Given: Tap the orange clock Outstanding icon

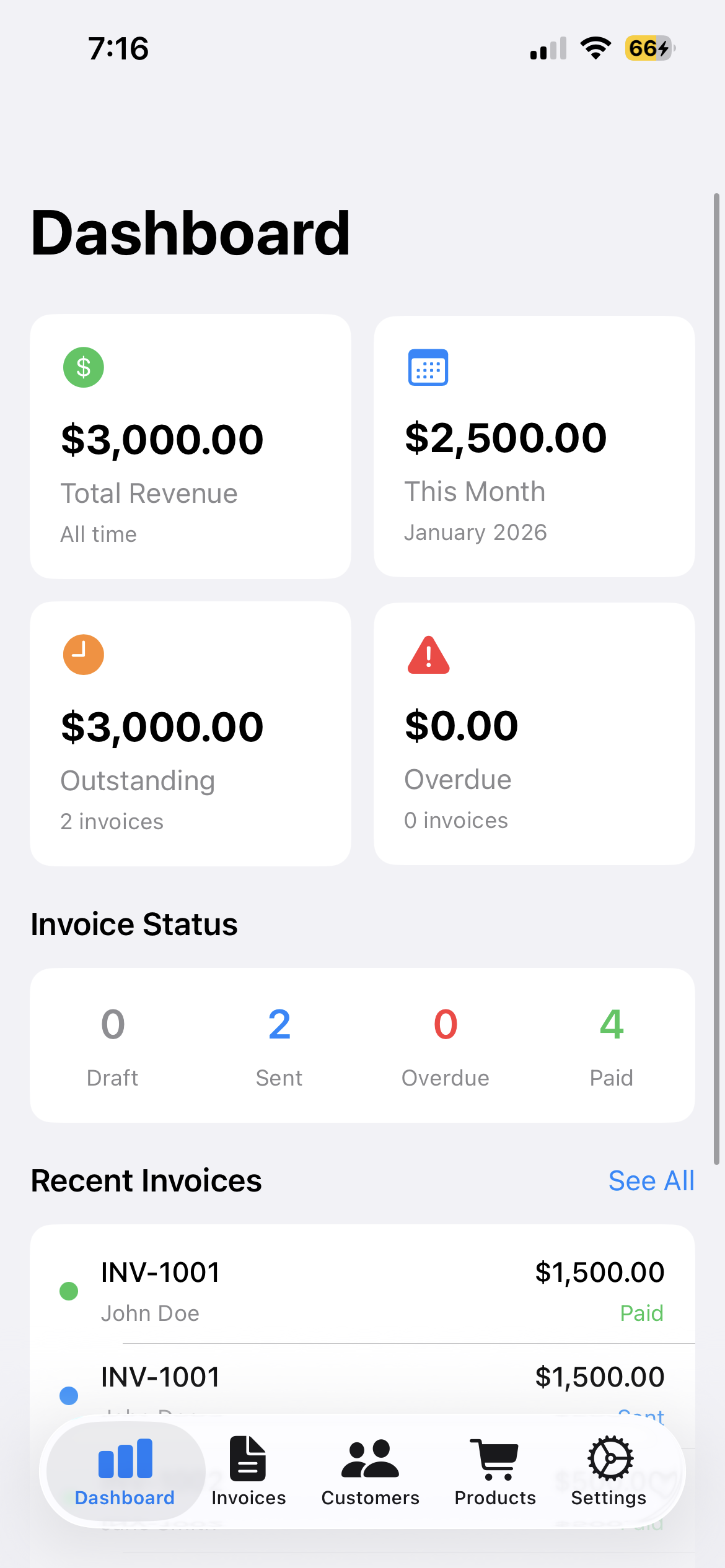Looking at the screenshot, I should [x=84, y=655].
